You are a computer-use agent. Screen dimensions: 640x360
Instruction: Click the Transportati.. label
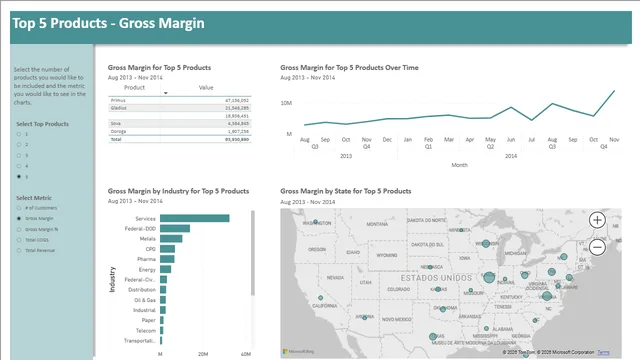pyautogui.click(x=140, y=341)
